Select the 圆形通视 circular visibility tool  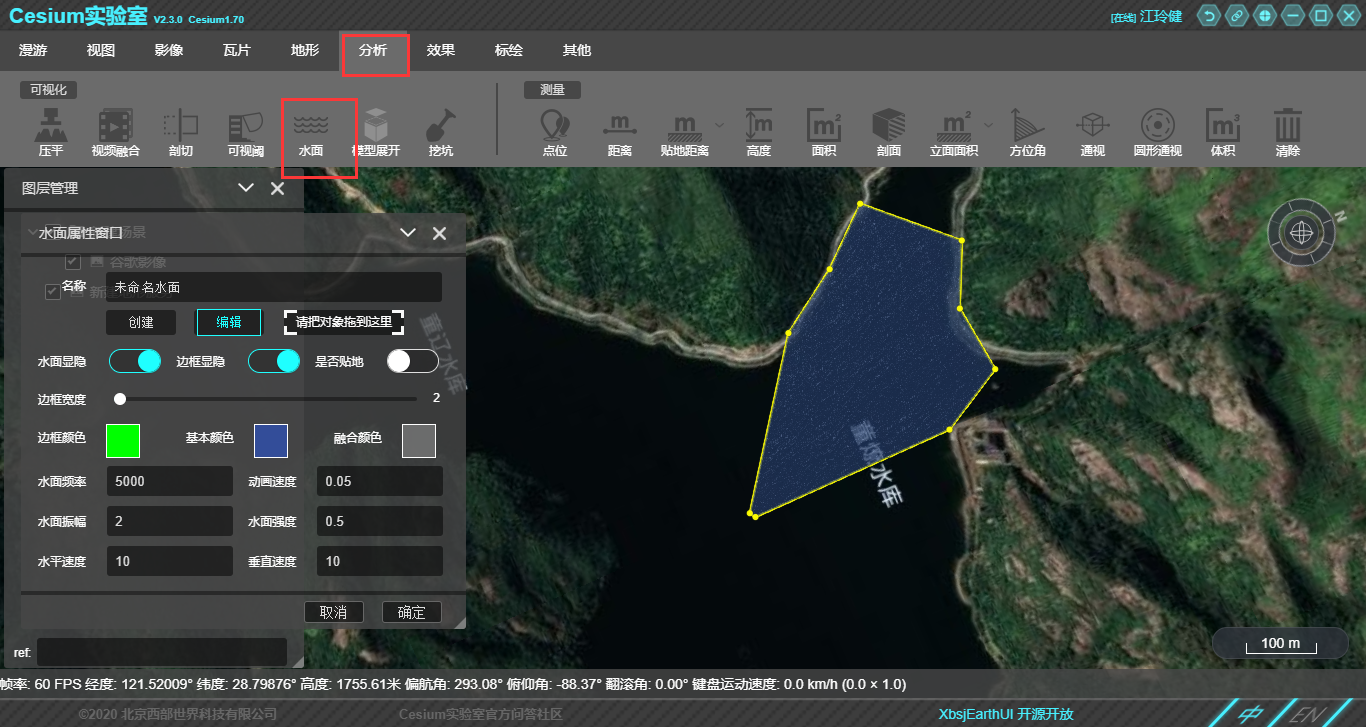click(1157, 133)
